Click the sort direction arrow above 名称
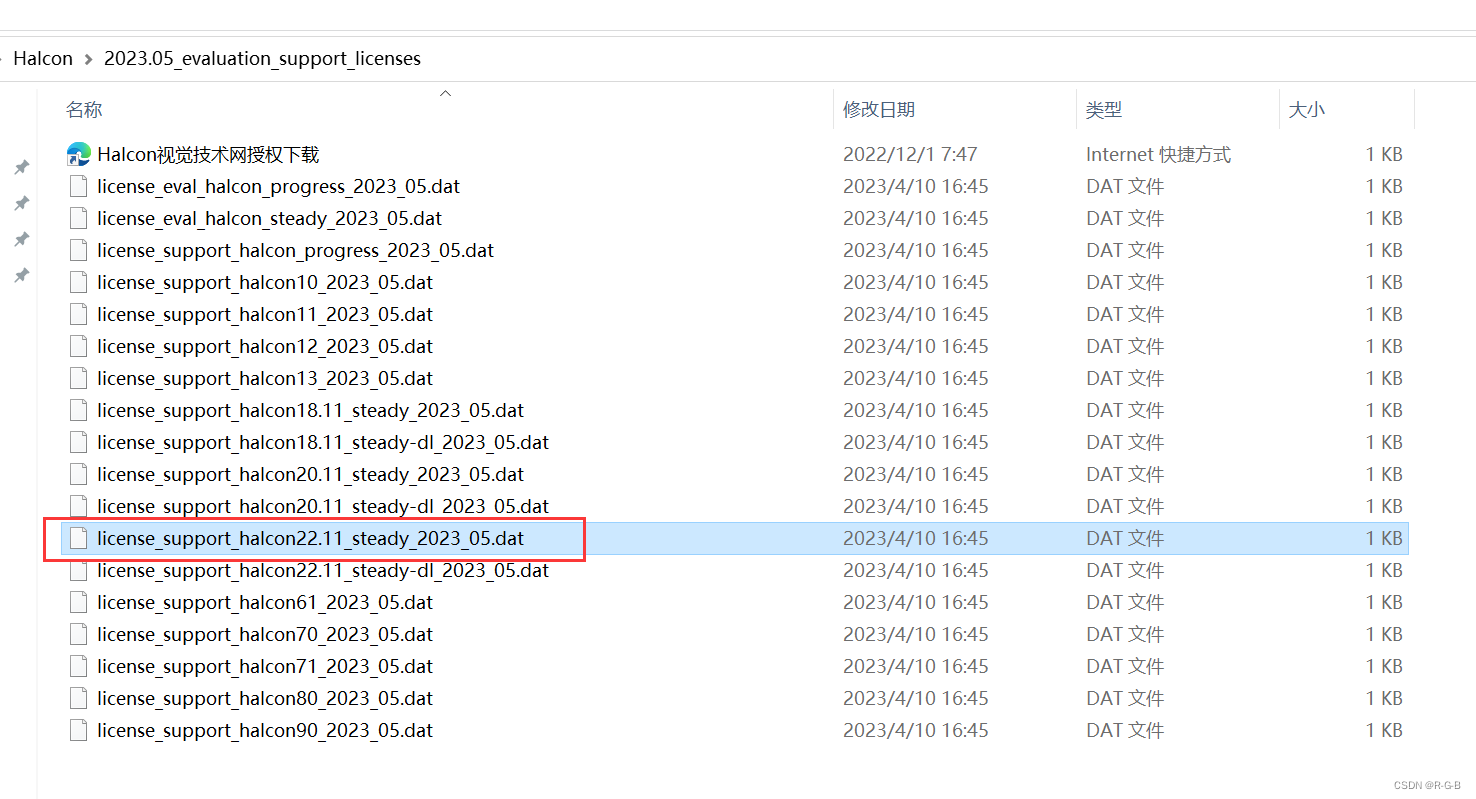 446,93
